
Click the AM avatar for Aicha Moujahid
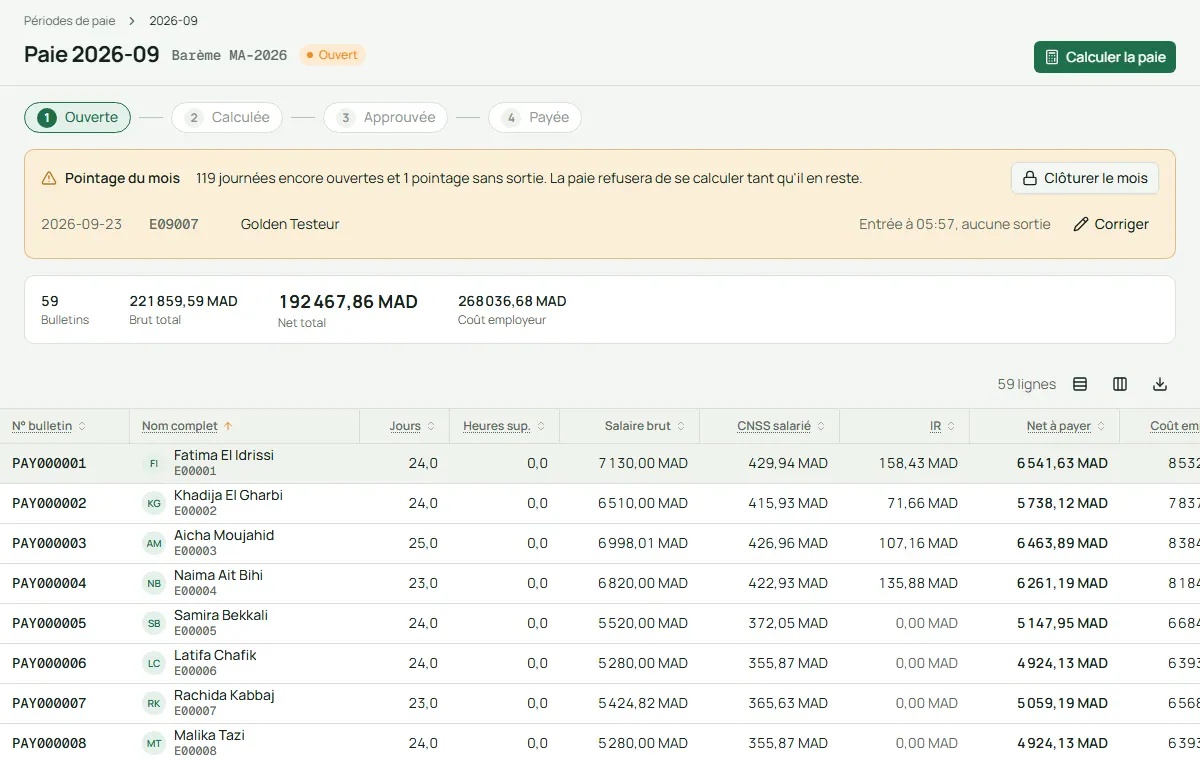(154, 543)
